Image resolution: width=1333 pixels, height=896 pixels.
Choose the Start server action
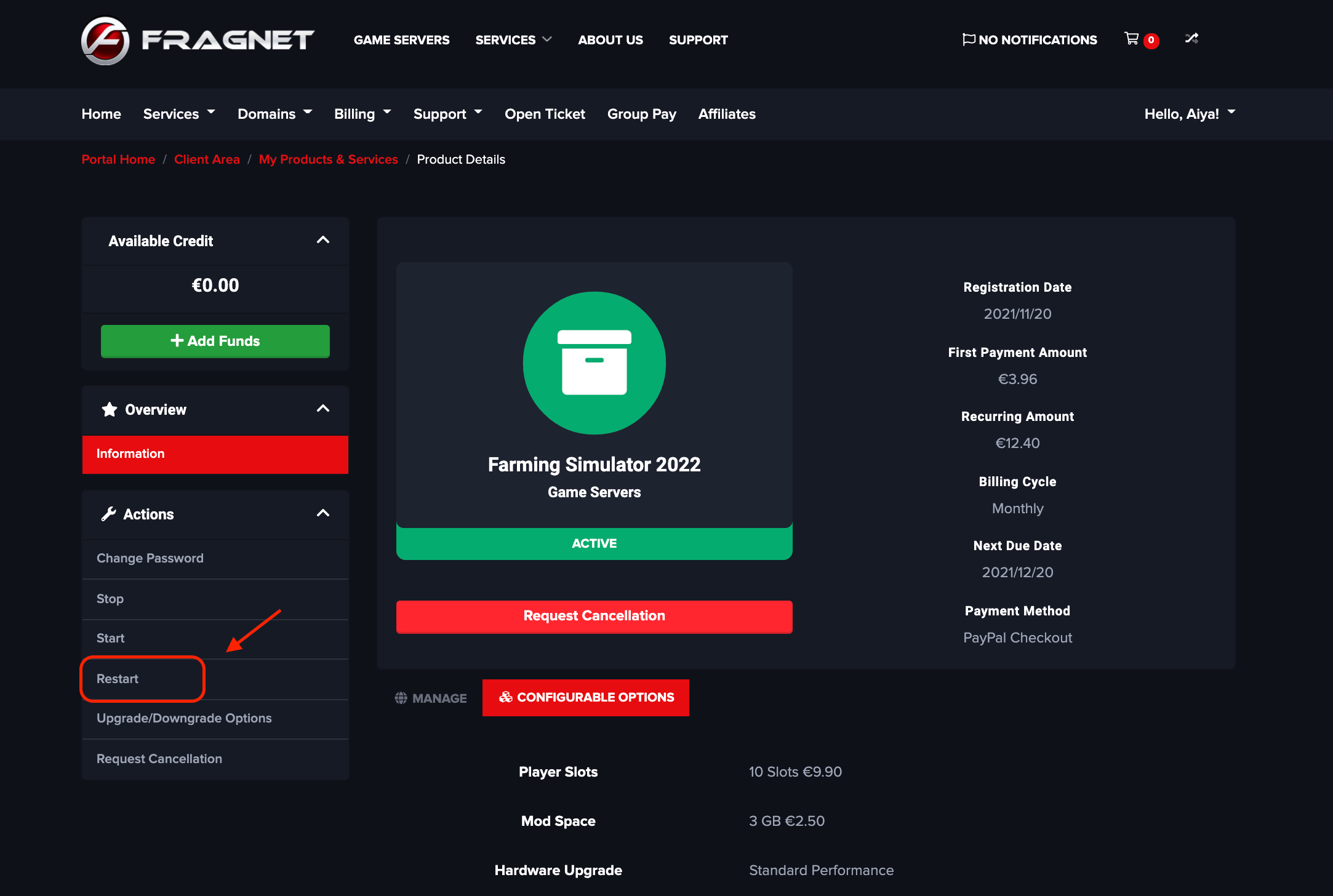(x=215, y=638)
